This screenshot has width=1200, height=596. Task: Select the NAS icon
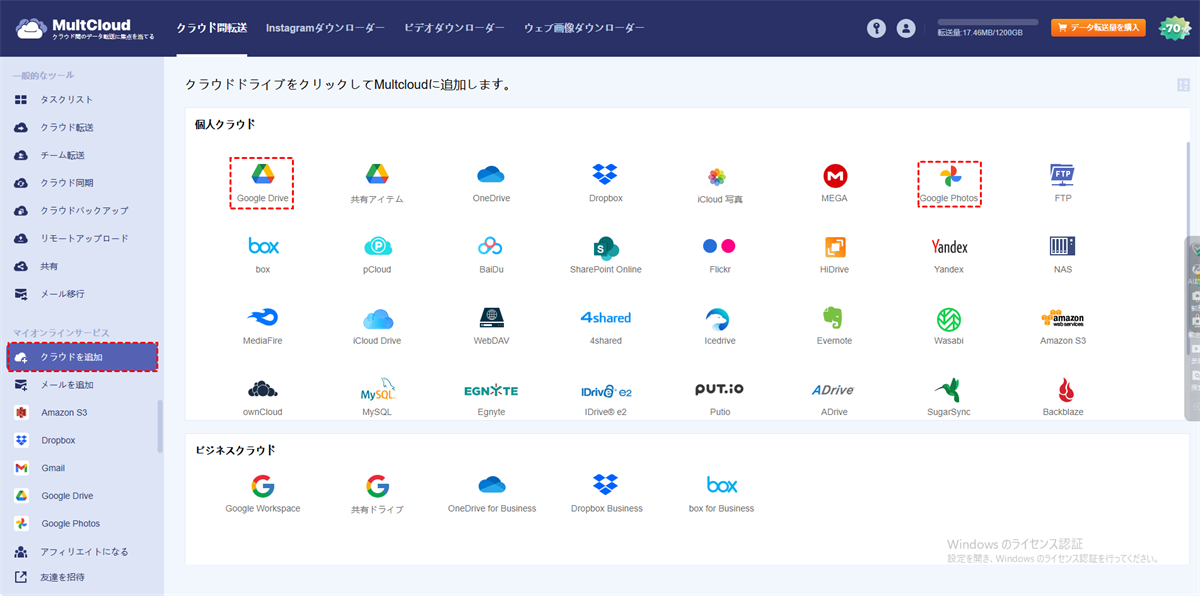(x=1063, y=255)
